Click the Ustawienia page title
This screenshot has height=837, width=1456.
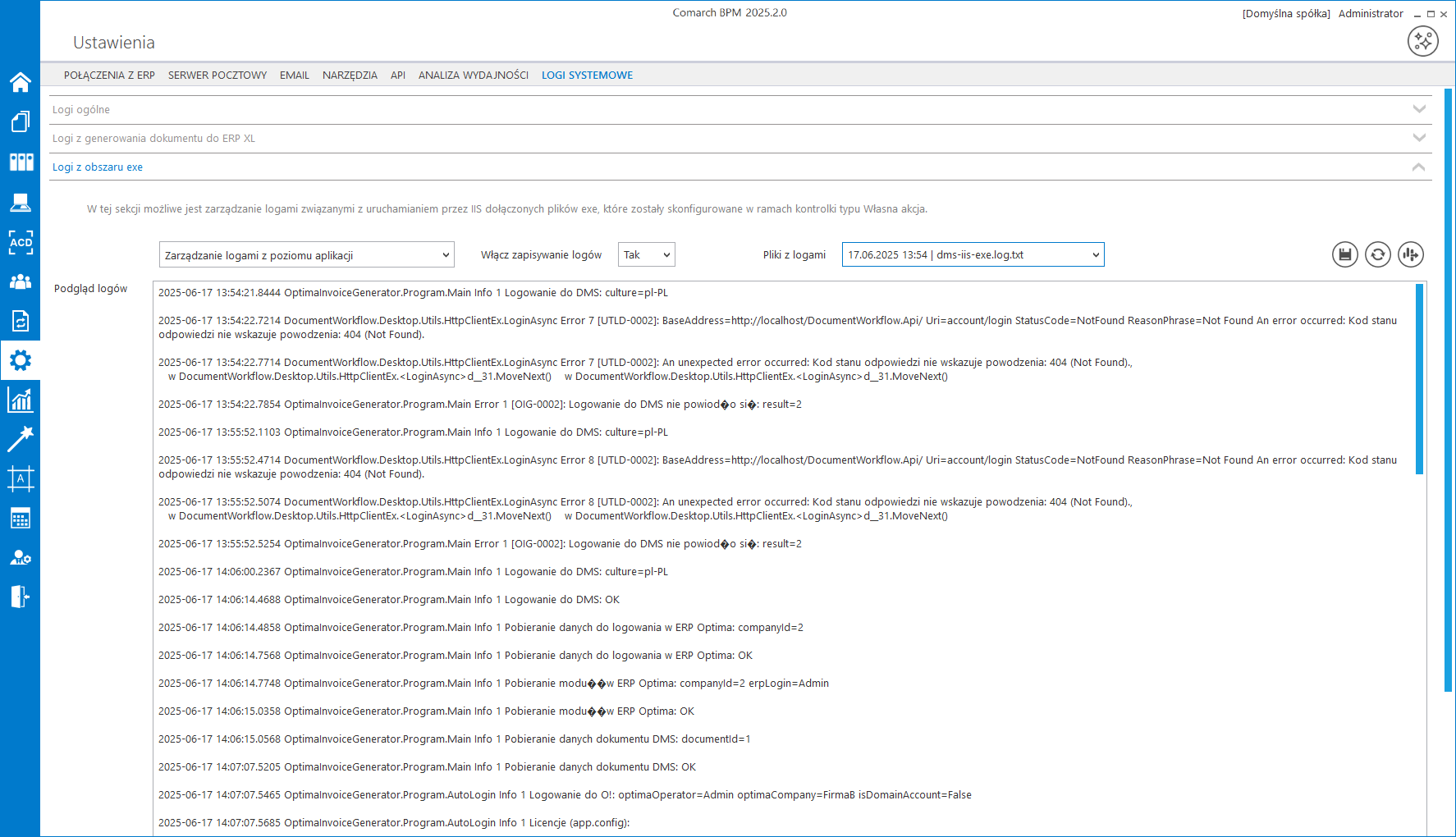point(114,43)
